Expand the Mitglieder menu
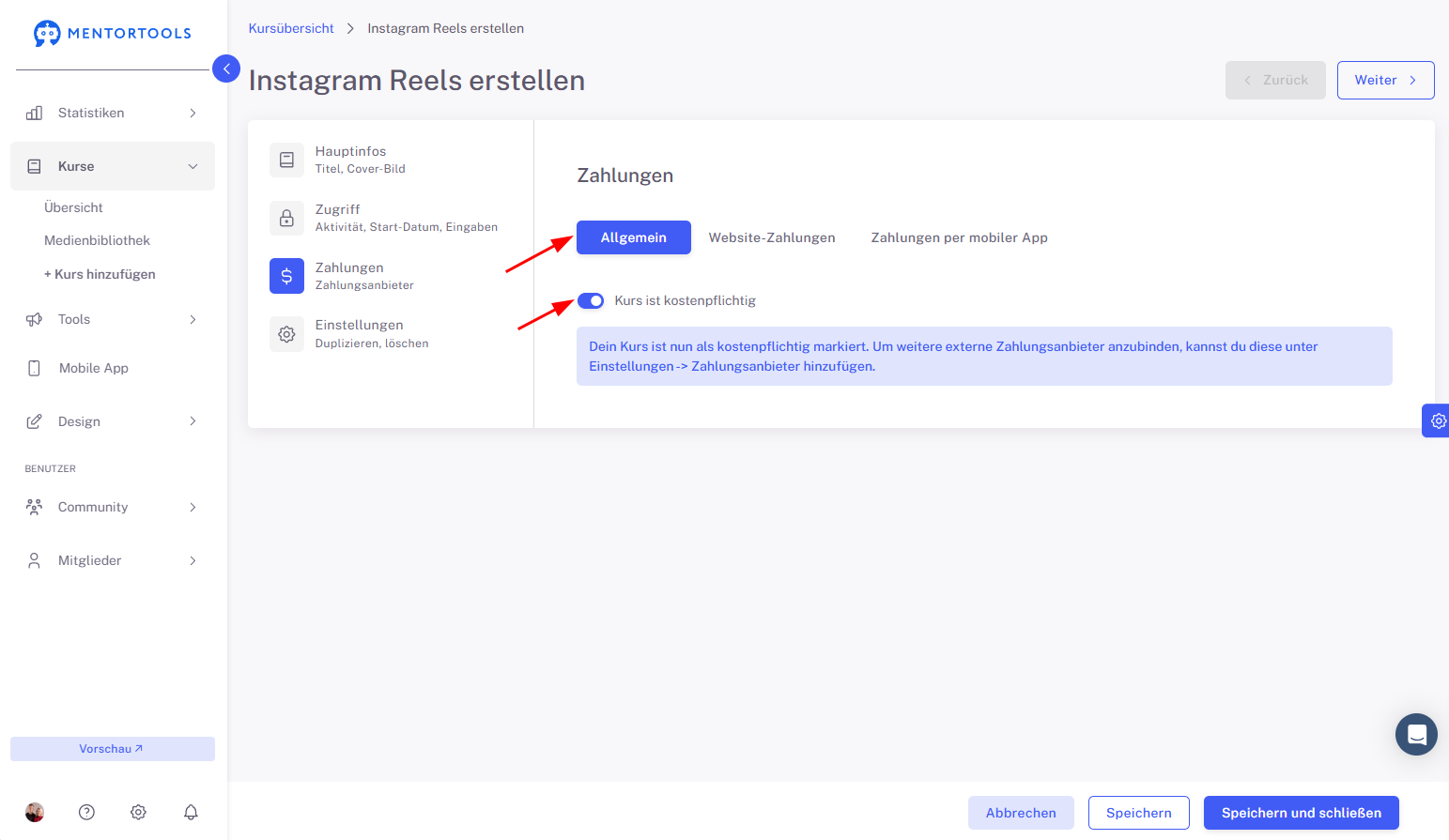 pyautogui.click(x=113, y=560)
